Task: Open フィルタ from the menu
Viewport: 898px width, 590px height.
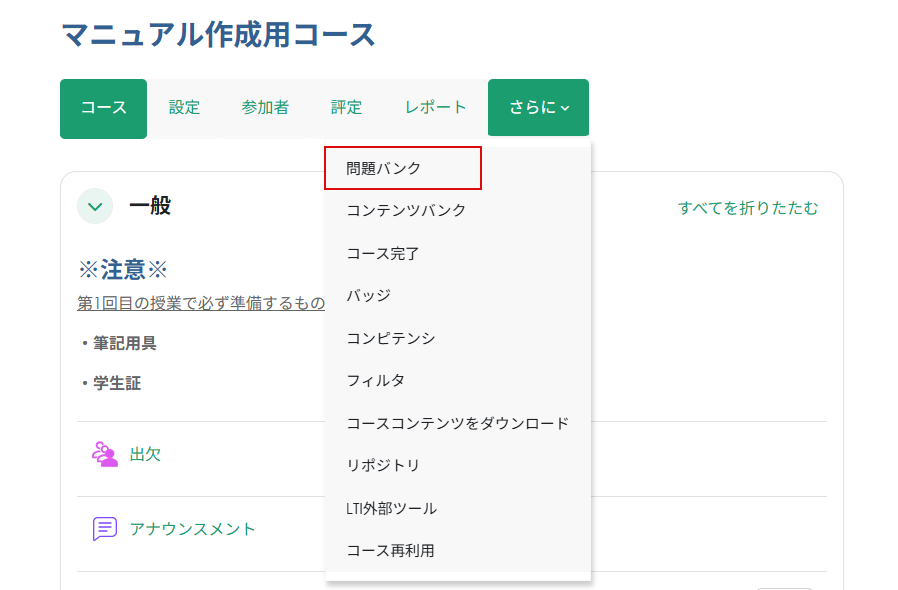Action: point(375,381)
